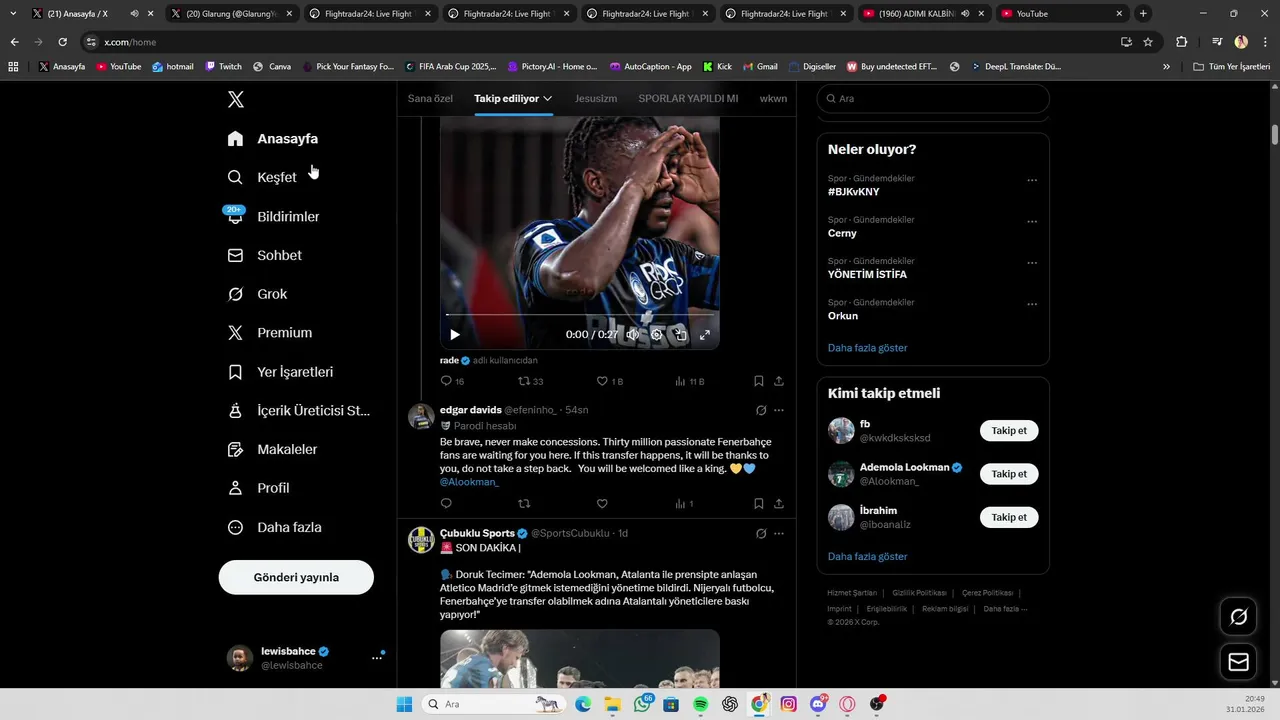Reply to rade's video post (16)
The width and height of the screenshot is (1280, 720).
point(452,381)
